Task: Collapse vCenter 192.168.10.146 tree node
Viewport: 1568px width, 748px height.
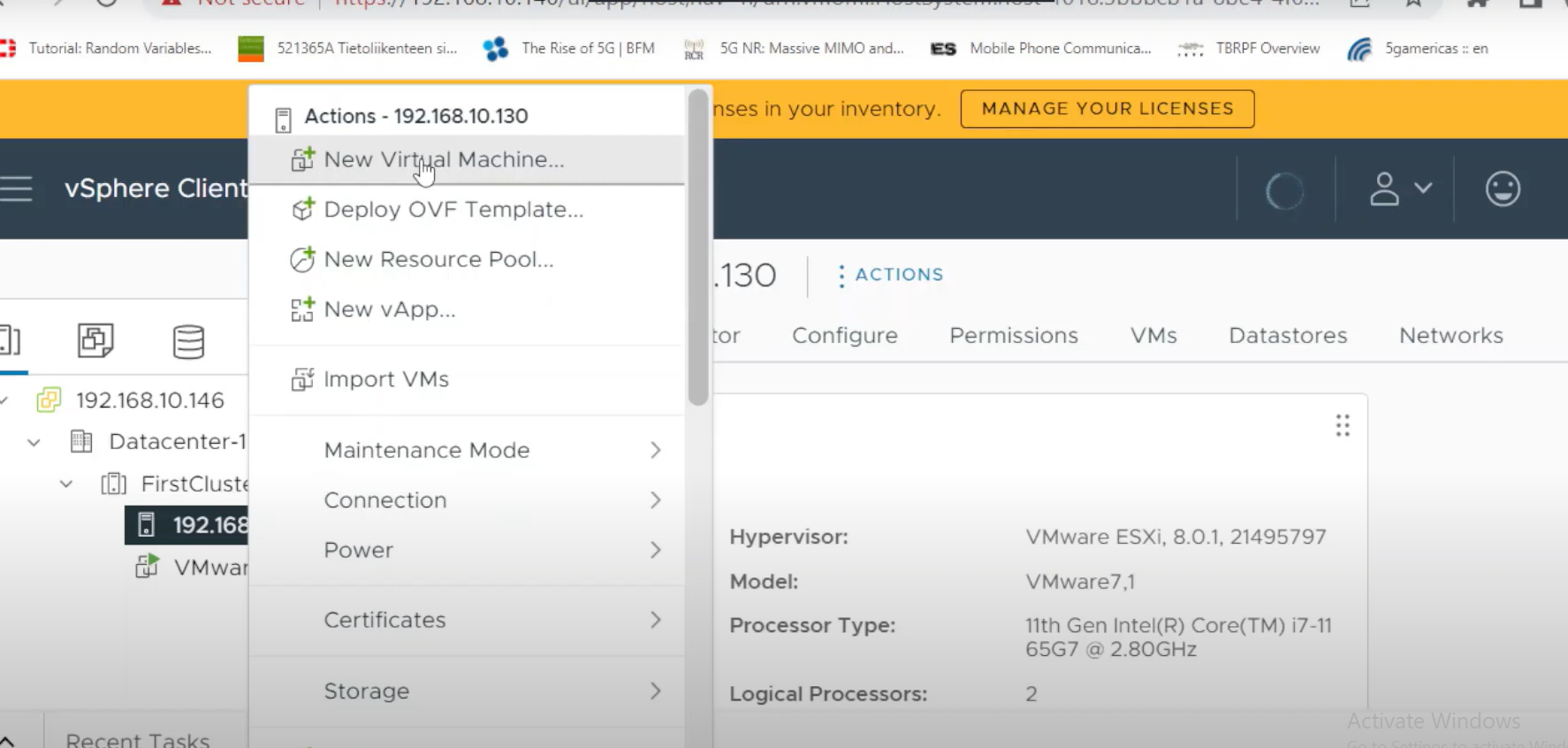Action: [x=4, y=401]
